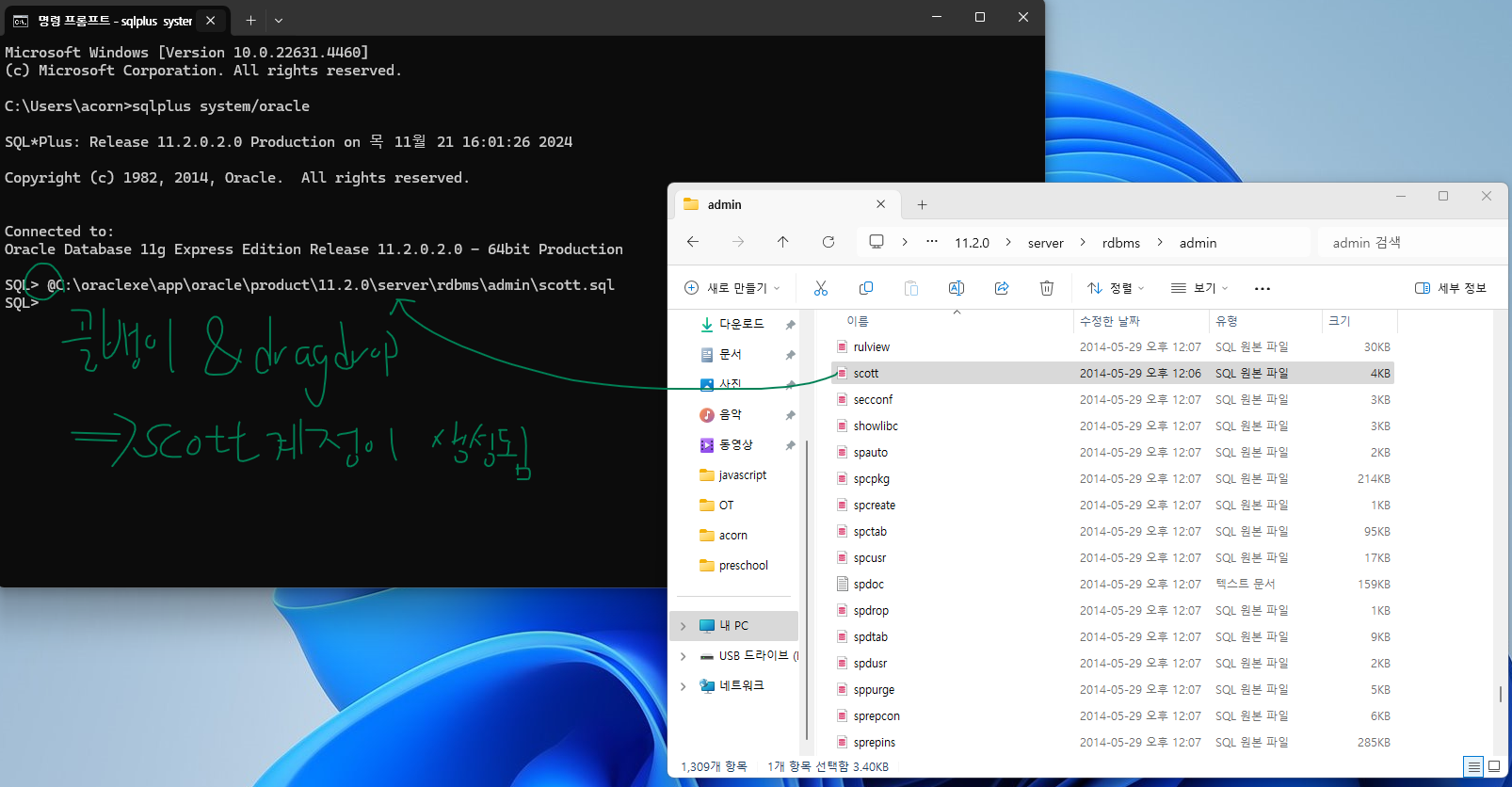Image resolution: width=1512 pixels, height=787 pixels.
Task: Open the javascript folder in the sidebar
Action: tap(743, 474)
